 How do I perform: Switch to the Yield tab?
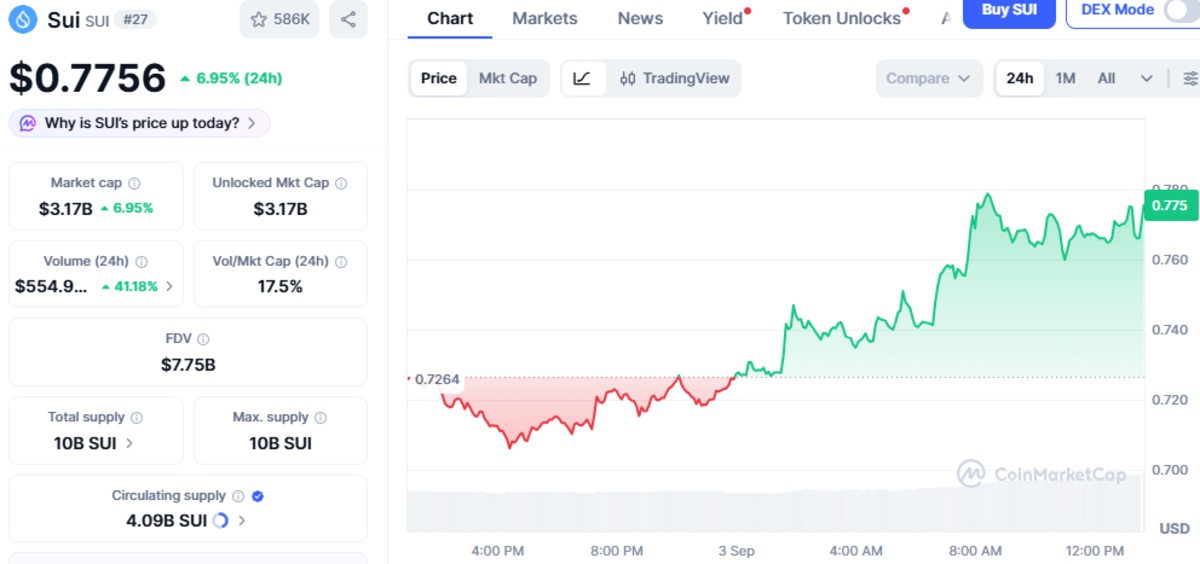tap(723, 18)
